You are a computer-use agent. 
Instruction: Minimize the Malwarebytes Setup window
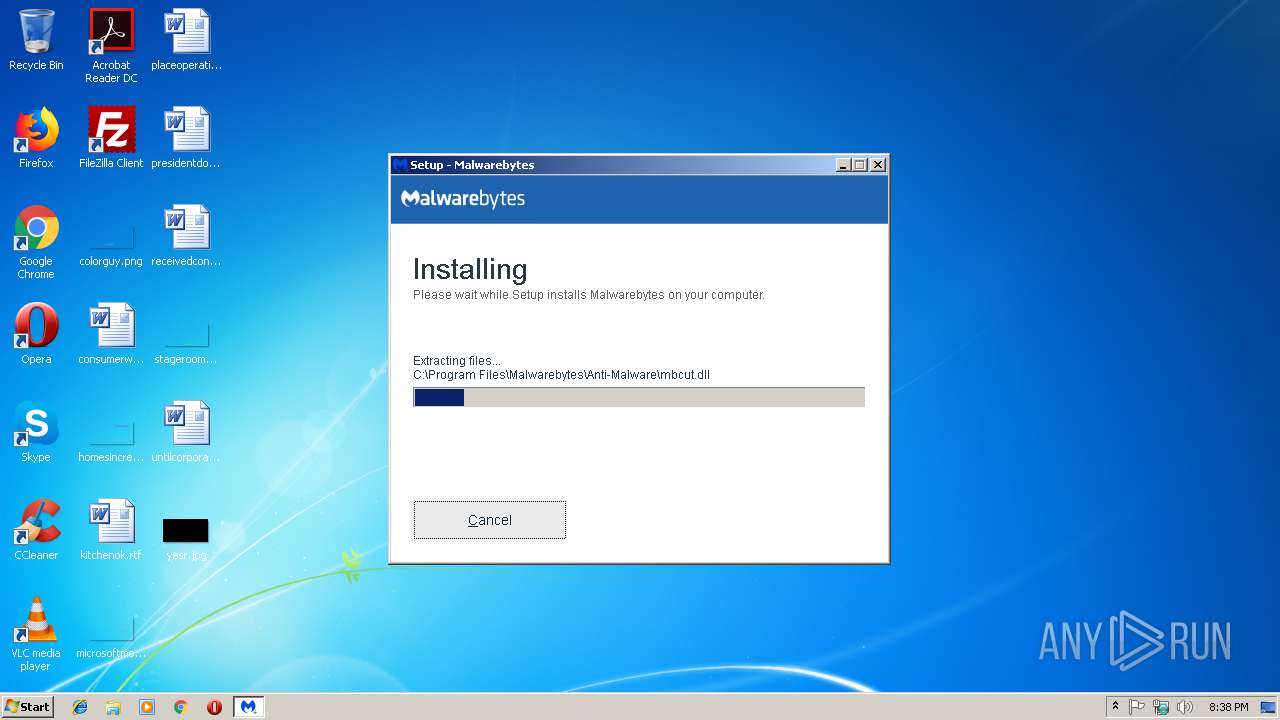(842, 165)
